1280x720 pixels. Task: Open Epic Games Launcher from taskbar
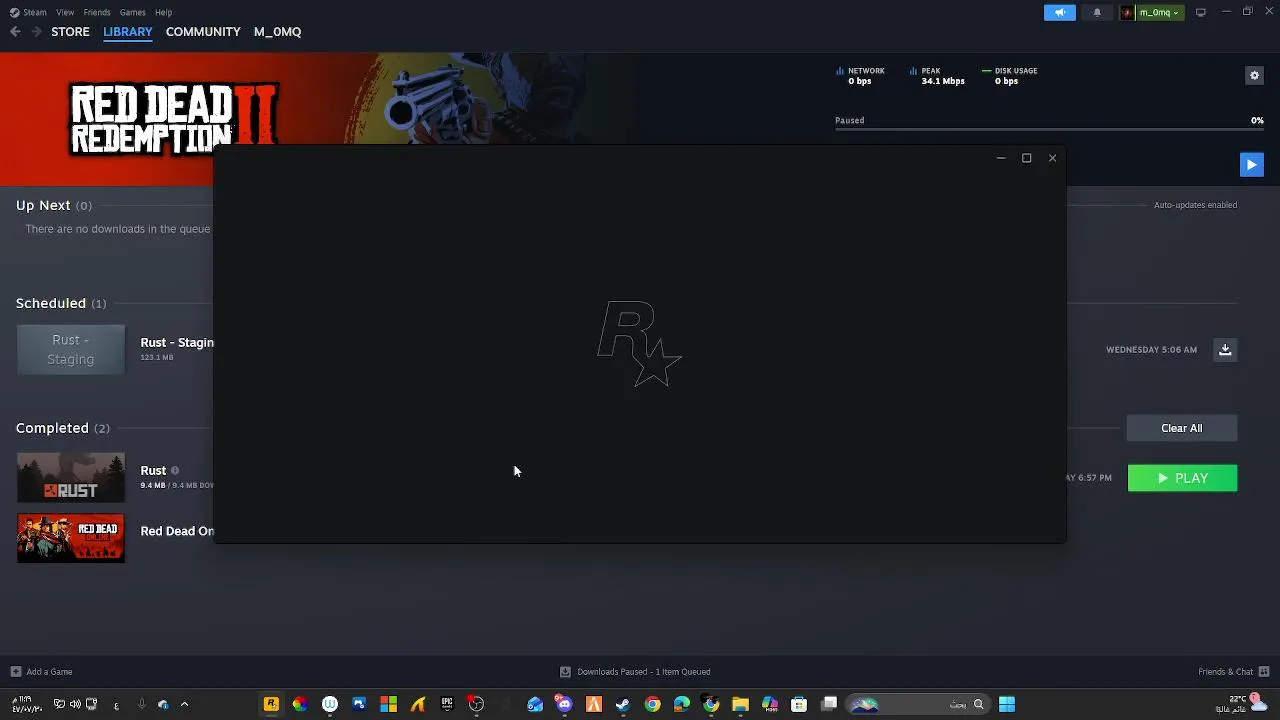pos(447,704)
